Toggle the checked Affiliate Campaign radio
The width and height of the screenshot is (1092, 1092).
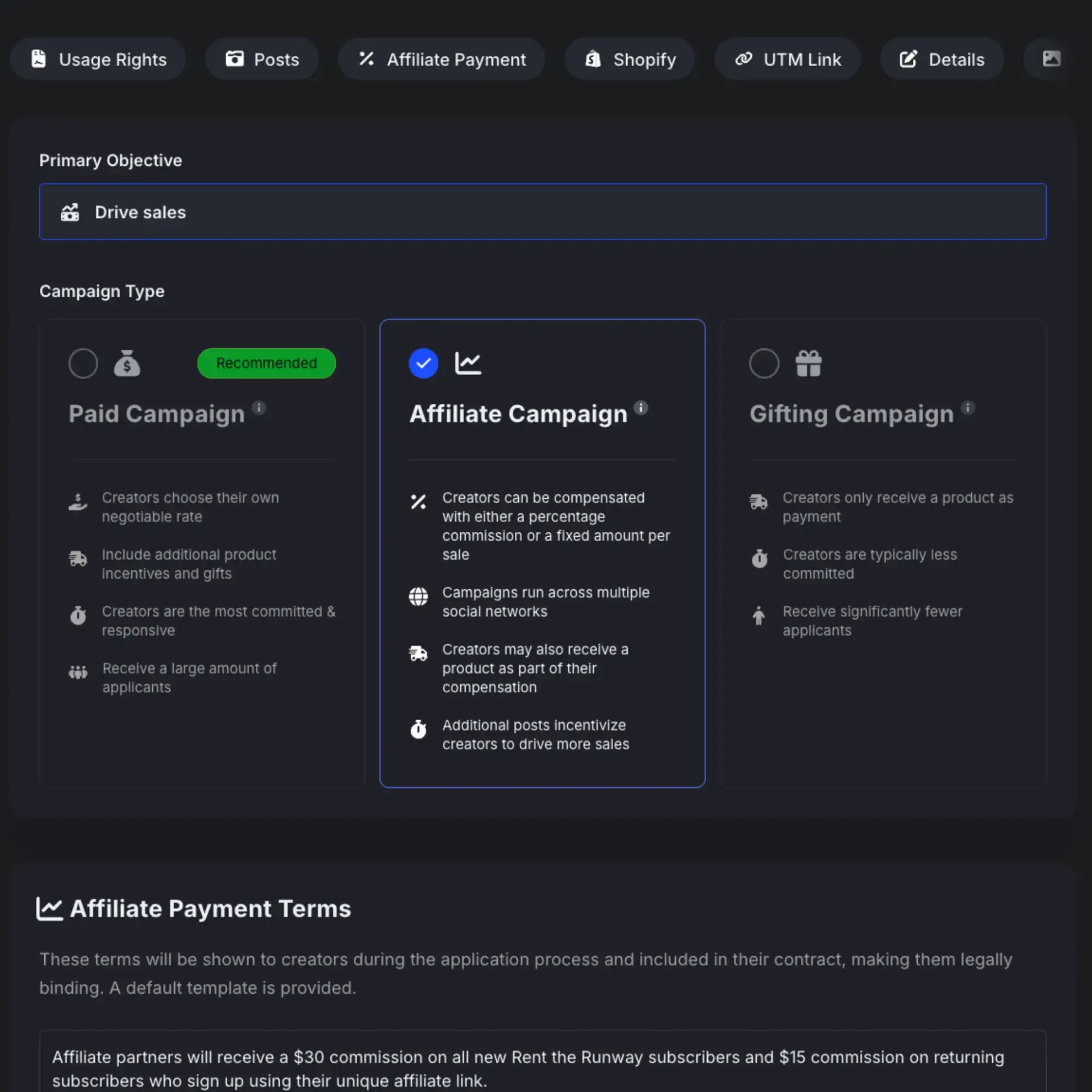pos(423,363)
